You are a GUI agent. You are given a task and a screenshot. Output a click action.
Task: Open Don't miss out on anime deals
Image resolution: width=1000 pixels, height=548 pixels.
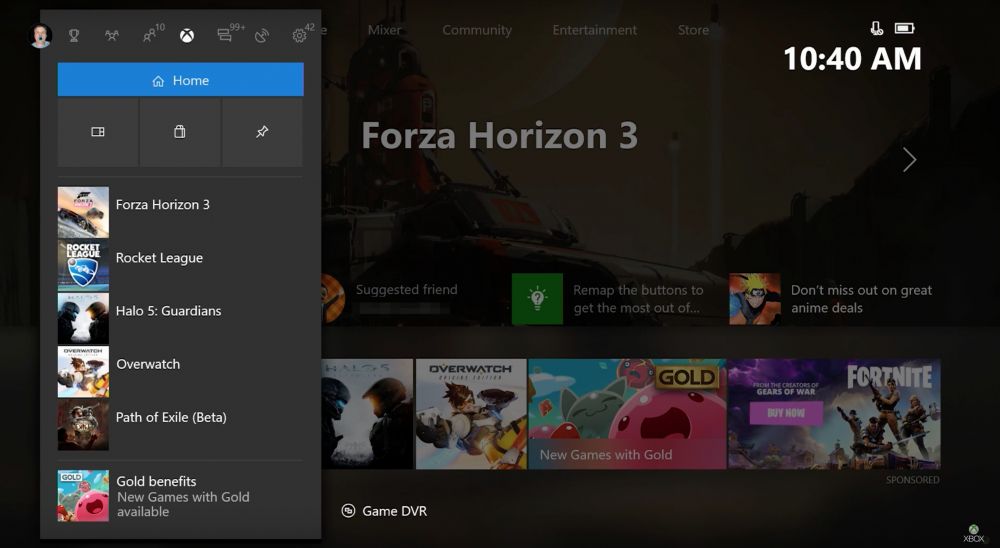tap(862, 299)
